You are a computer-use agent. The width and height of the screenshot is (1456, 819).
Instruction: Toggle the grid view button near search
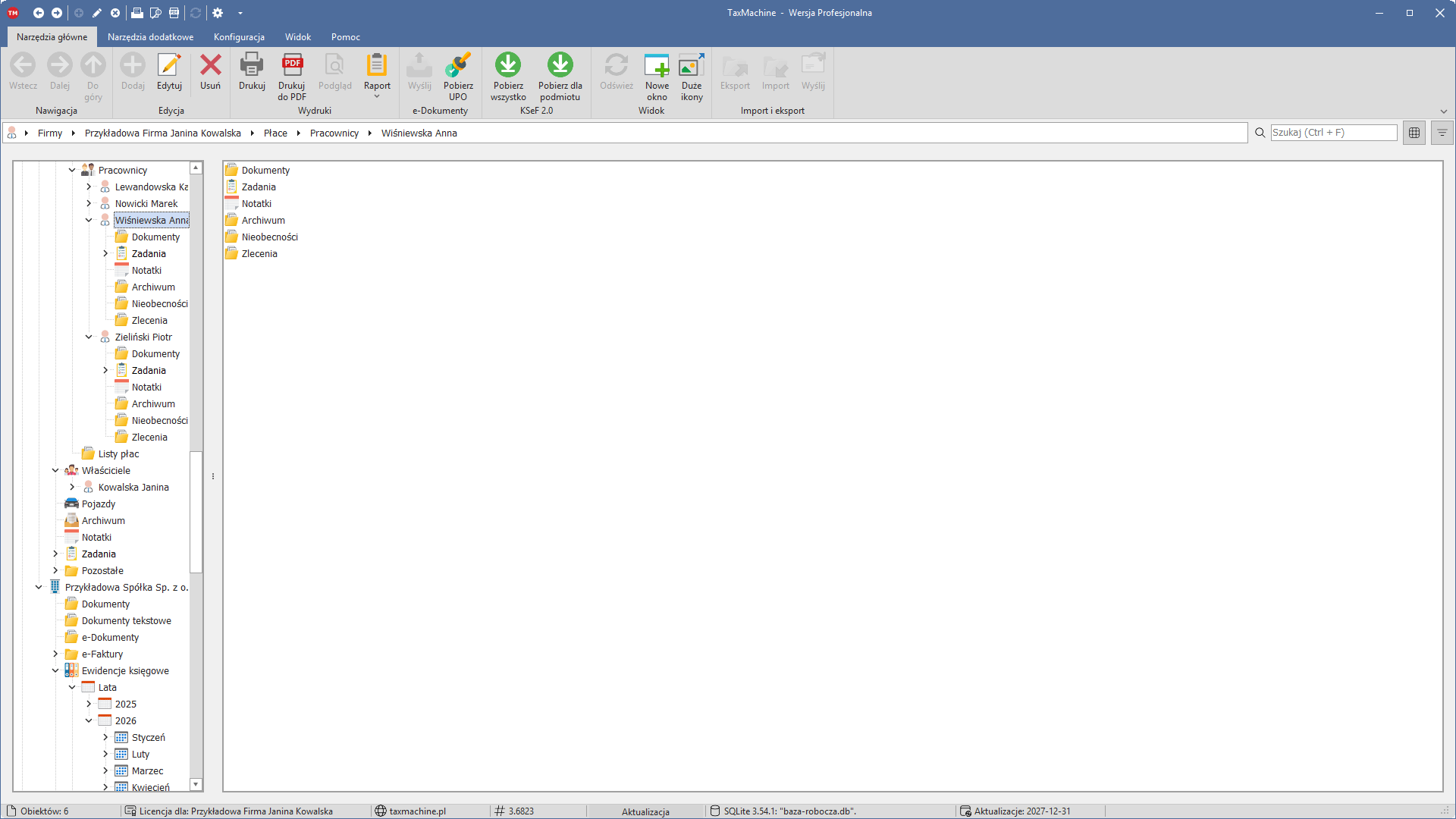pyautogui.click(x=1414, y=133)
